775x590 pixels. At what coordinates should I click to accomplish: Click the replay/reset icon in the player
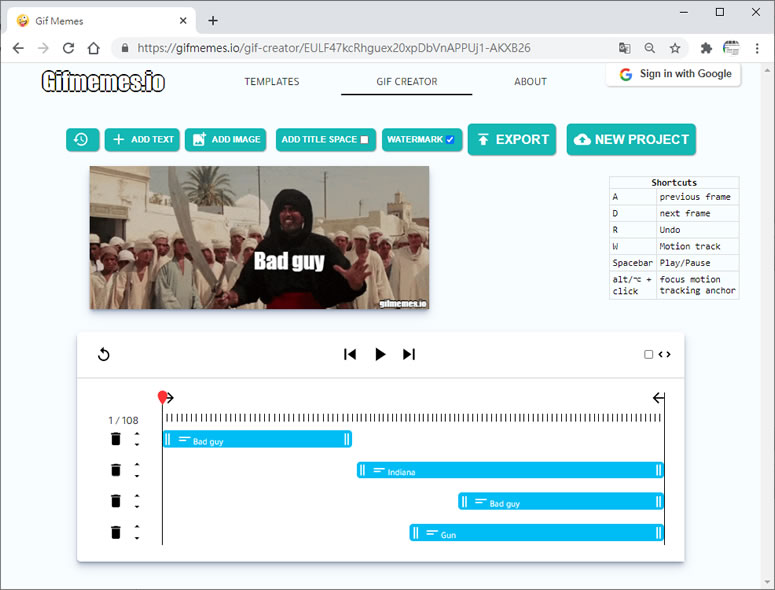point(103,354)
